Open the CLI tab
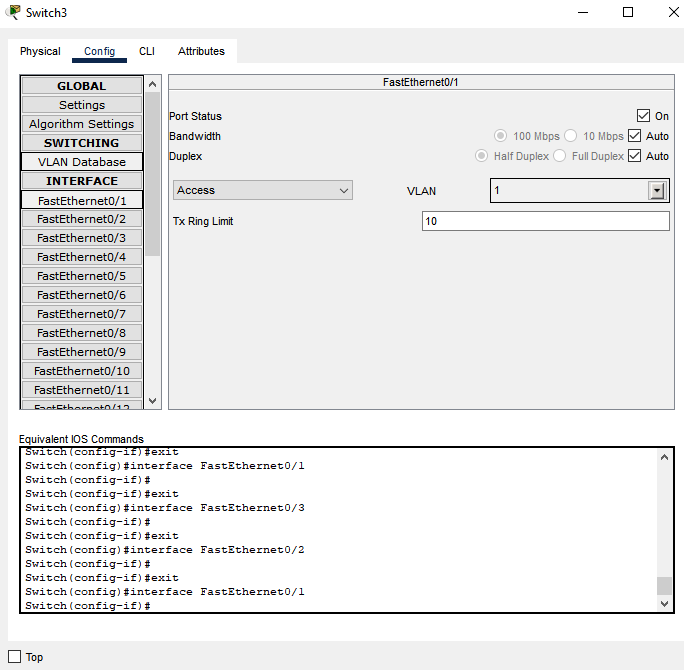684x670 pixels. [x=147, y=51]
